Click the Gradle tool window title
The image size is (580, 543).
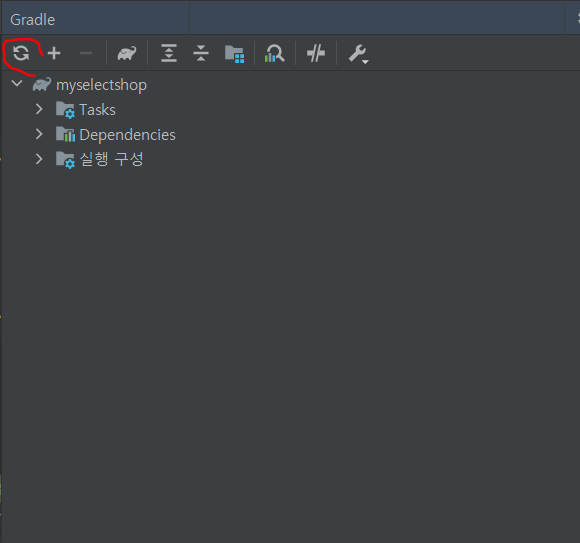point(33,20)
